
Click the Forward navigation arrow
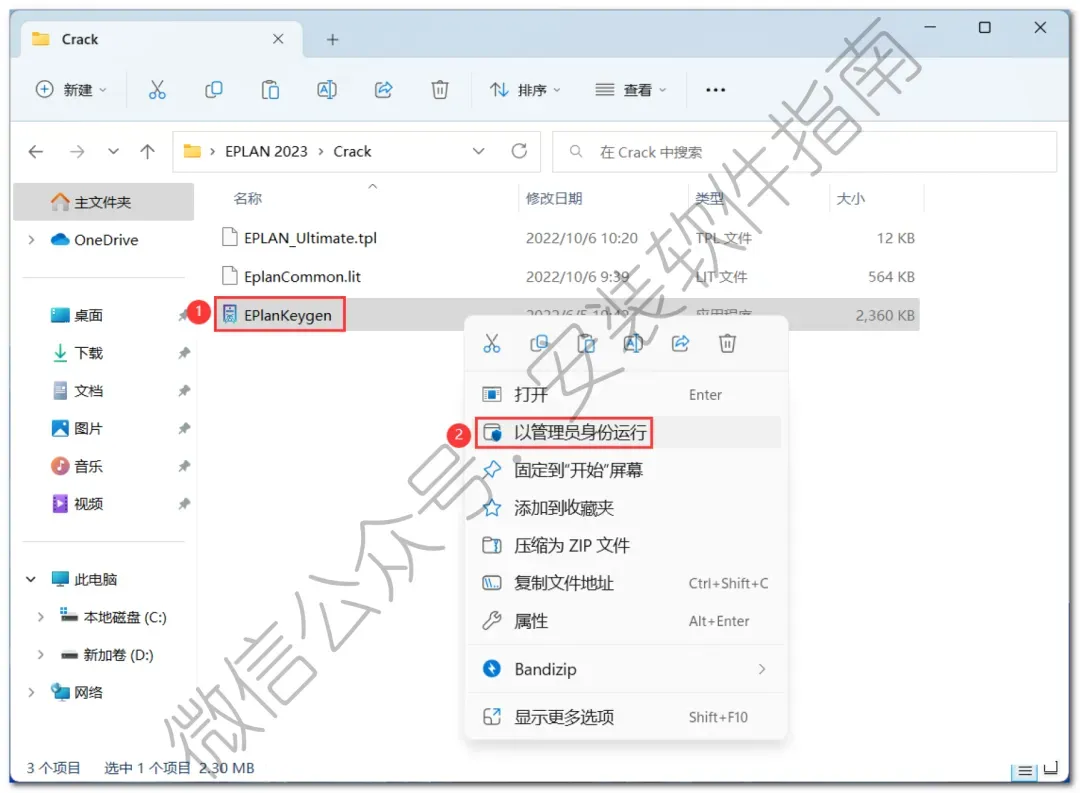(77, 152)
